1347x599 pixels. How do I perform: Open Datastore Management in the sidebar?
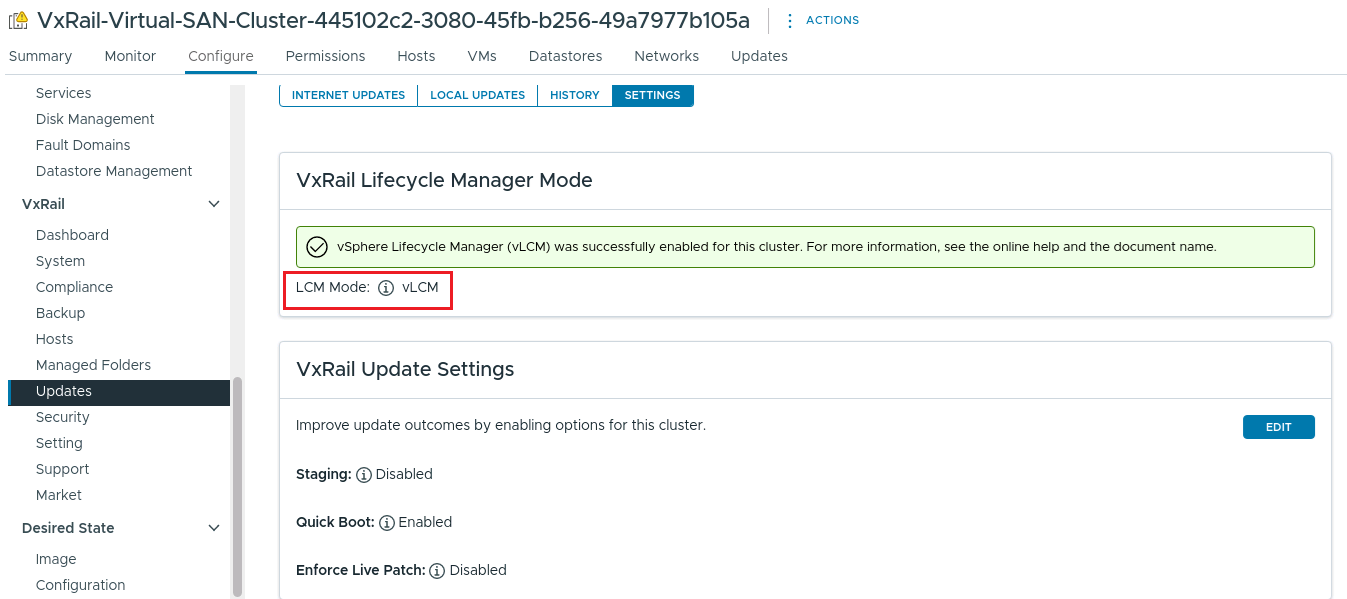(x=113, y=171)
